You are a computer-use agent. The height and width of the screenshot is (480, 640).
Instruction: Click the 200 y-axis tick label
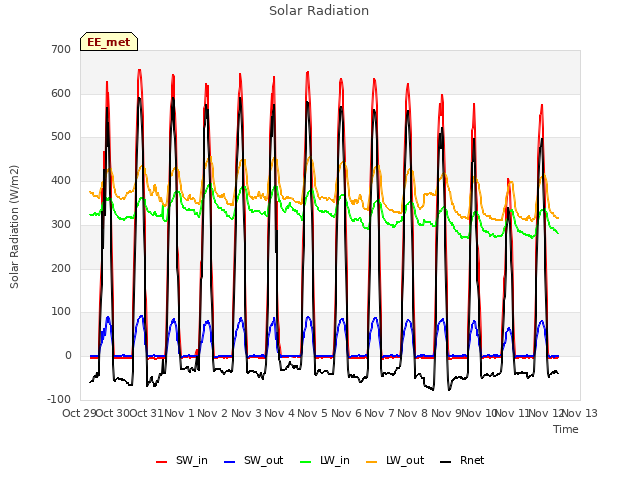tap(61, 268)
